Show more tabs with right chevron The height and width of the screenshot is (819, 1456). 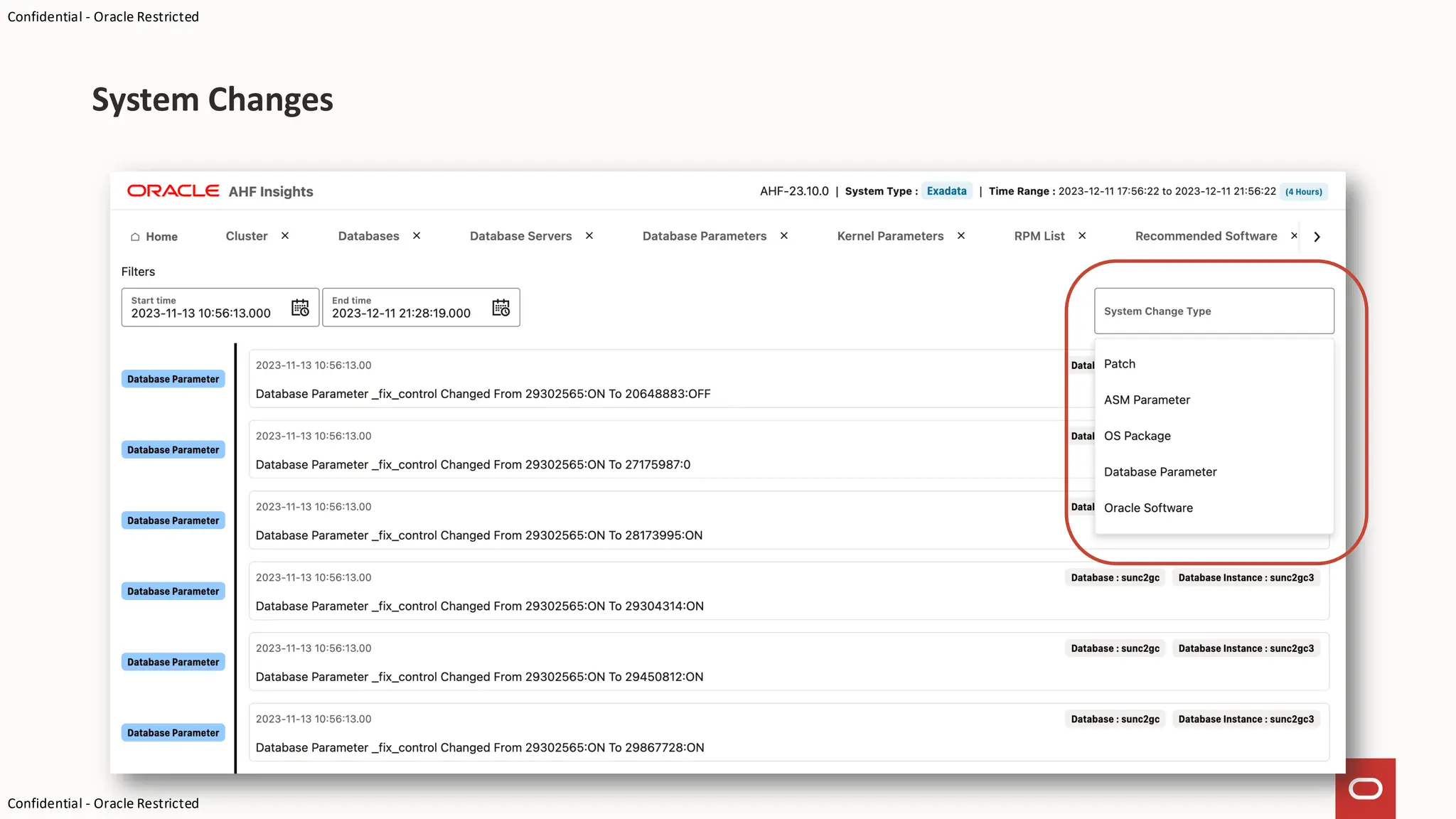(x=1317, y=237)
